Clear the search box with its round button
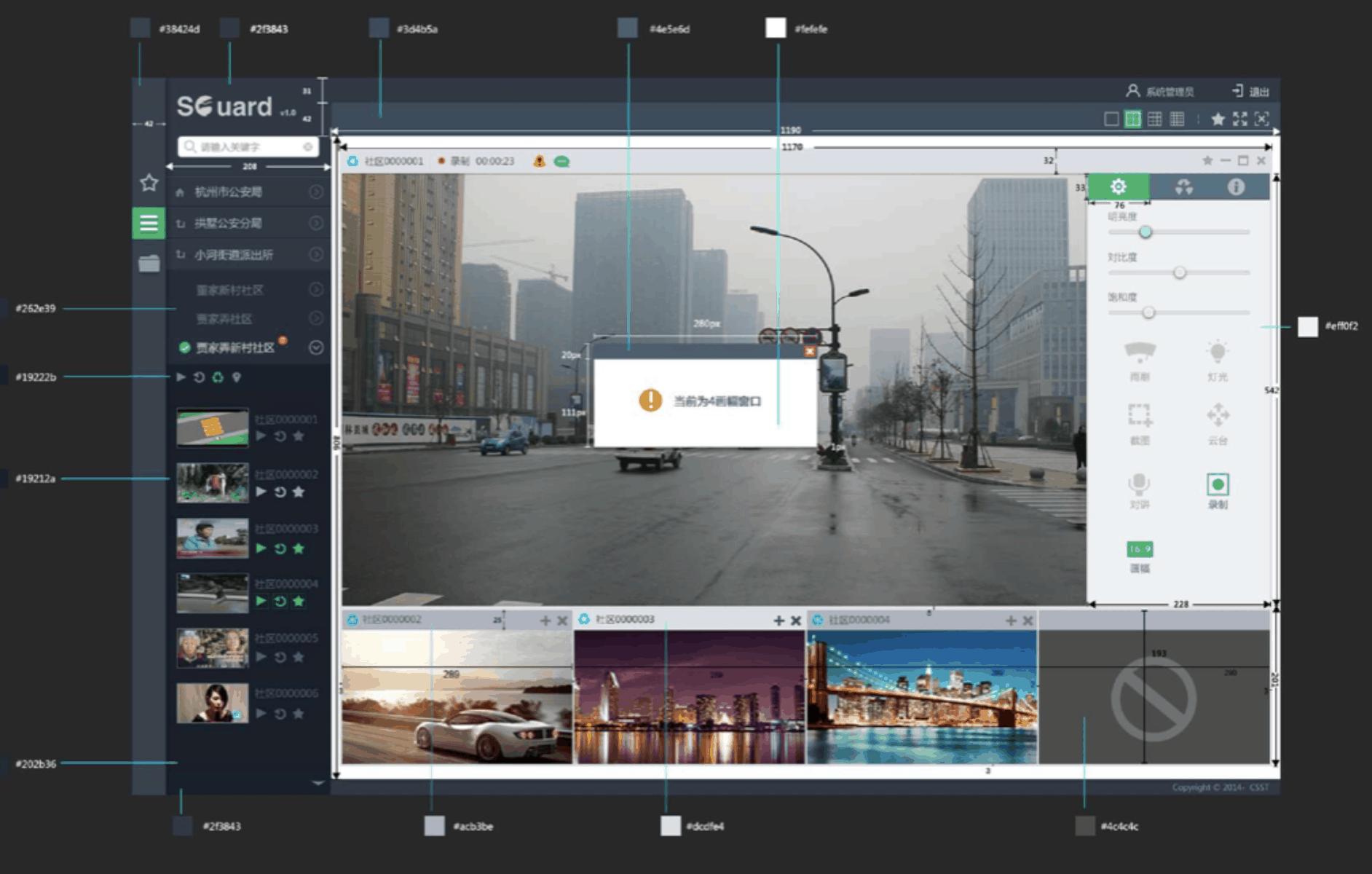 click(x=308, y=147)
